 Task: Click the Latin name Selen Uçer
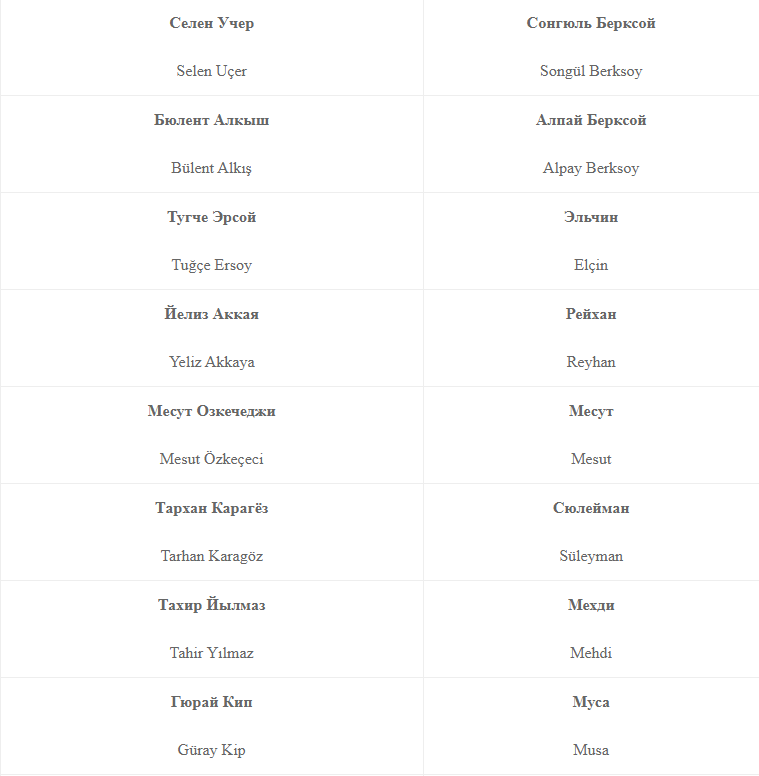(x=211, y=71)
